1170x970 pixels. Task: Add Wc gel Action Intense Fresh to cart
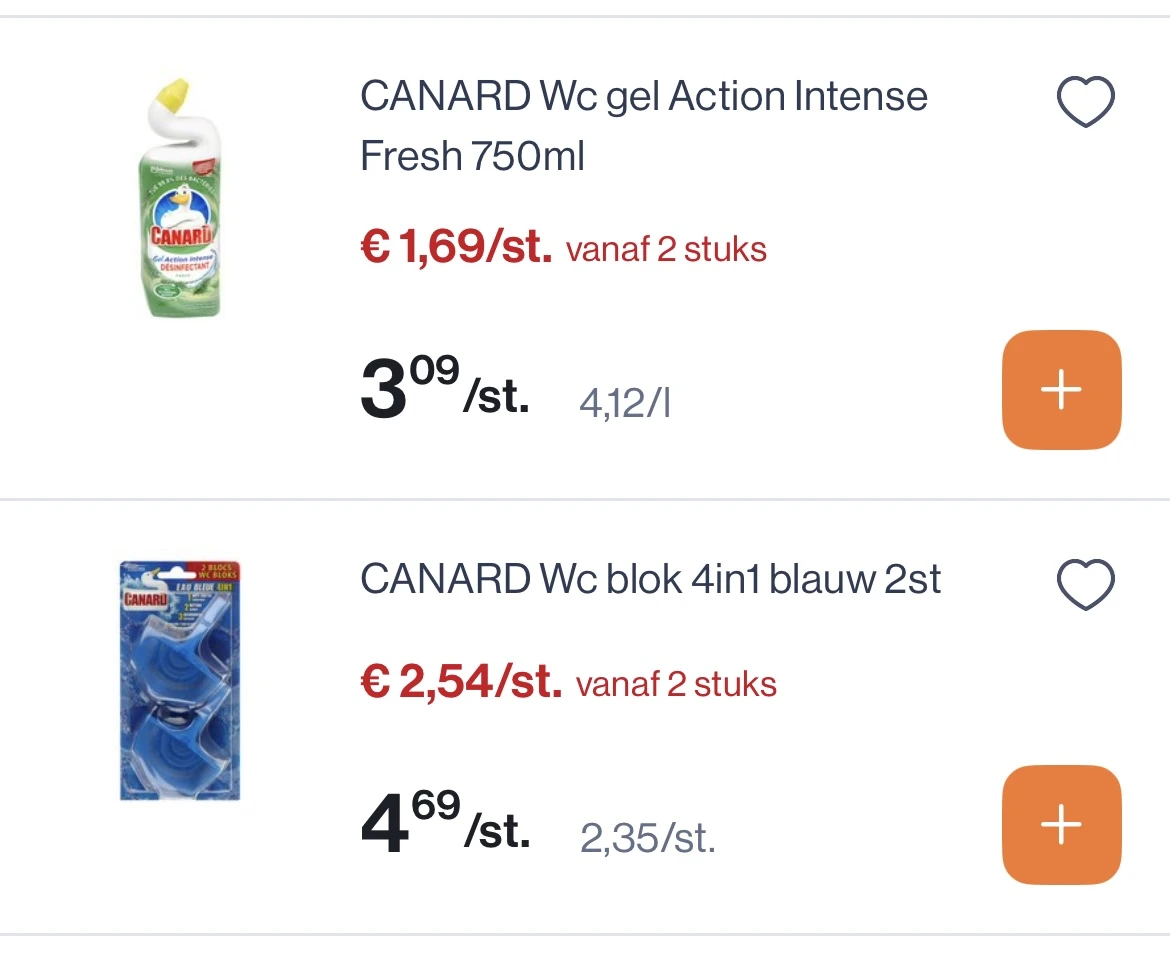point(1061,389)
